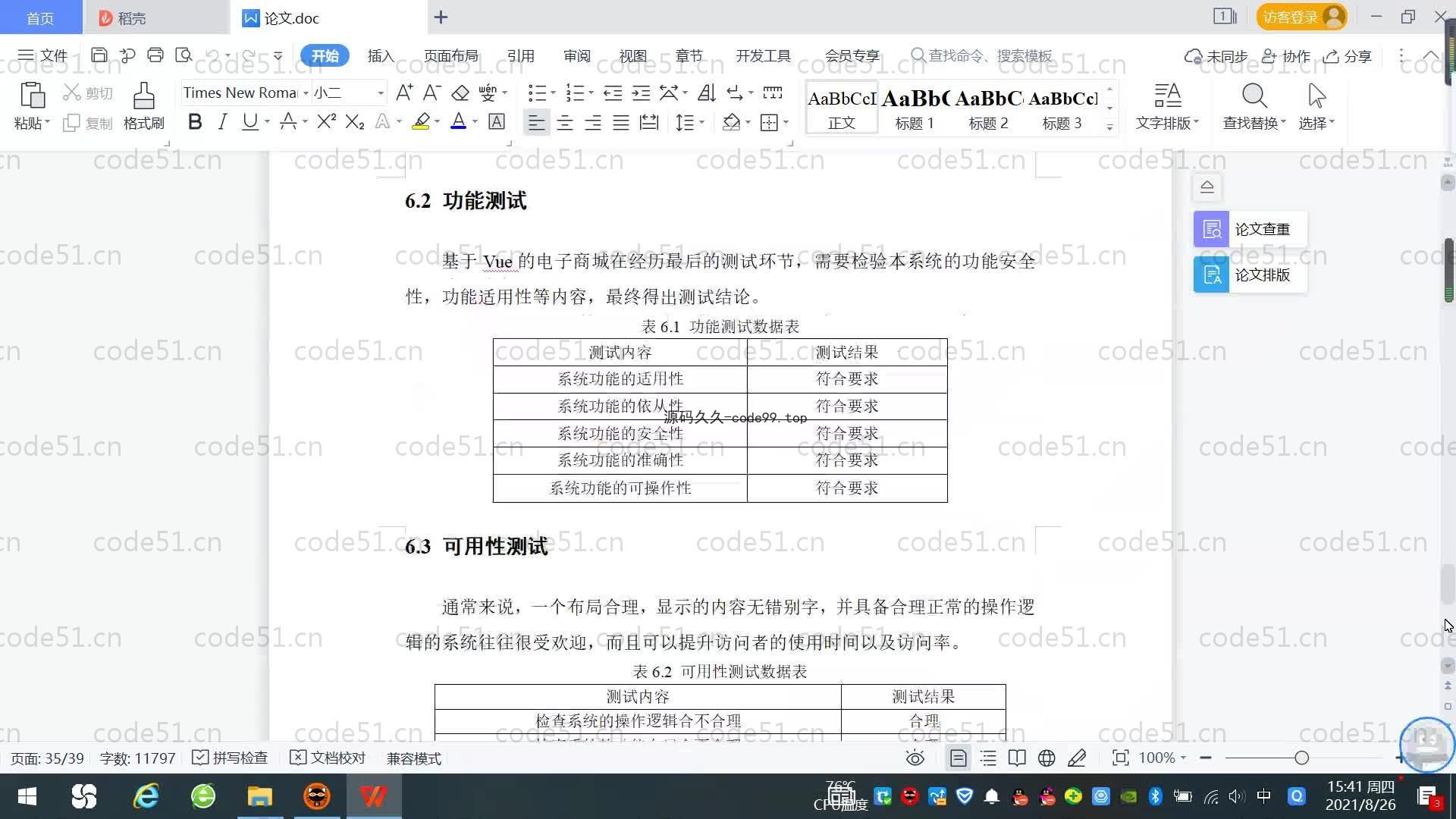Click the Text Layout icon

(x=1167, y=96)
